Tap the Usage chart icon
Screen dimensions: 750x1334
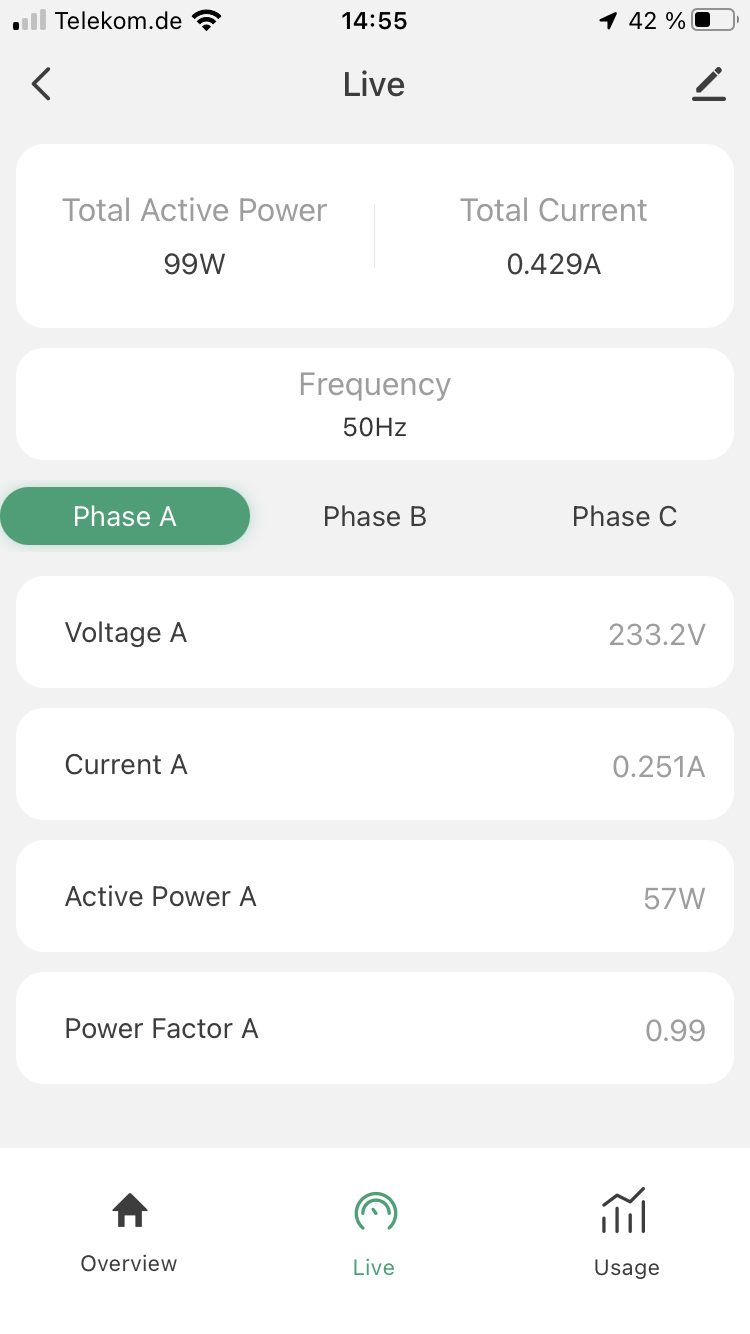624,1211
